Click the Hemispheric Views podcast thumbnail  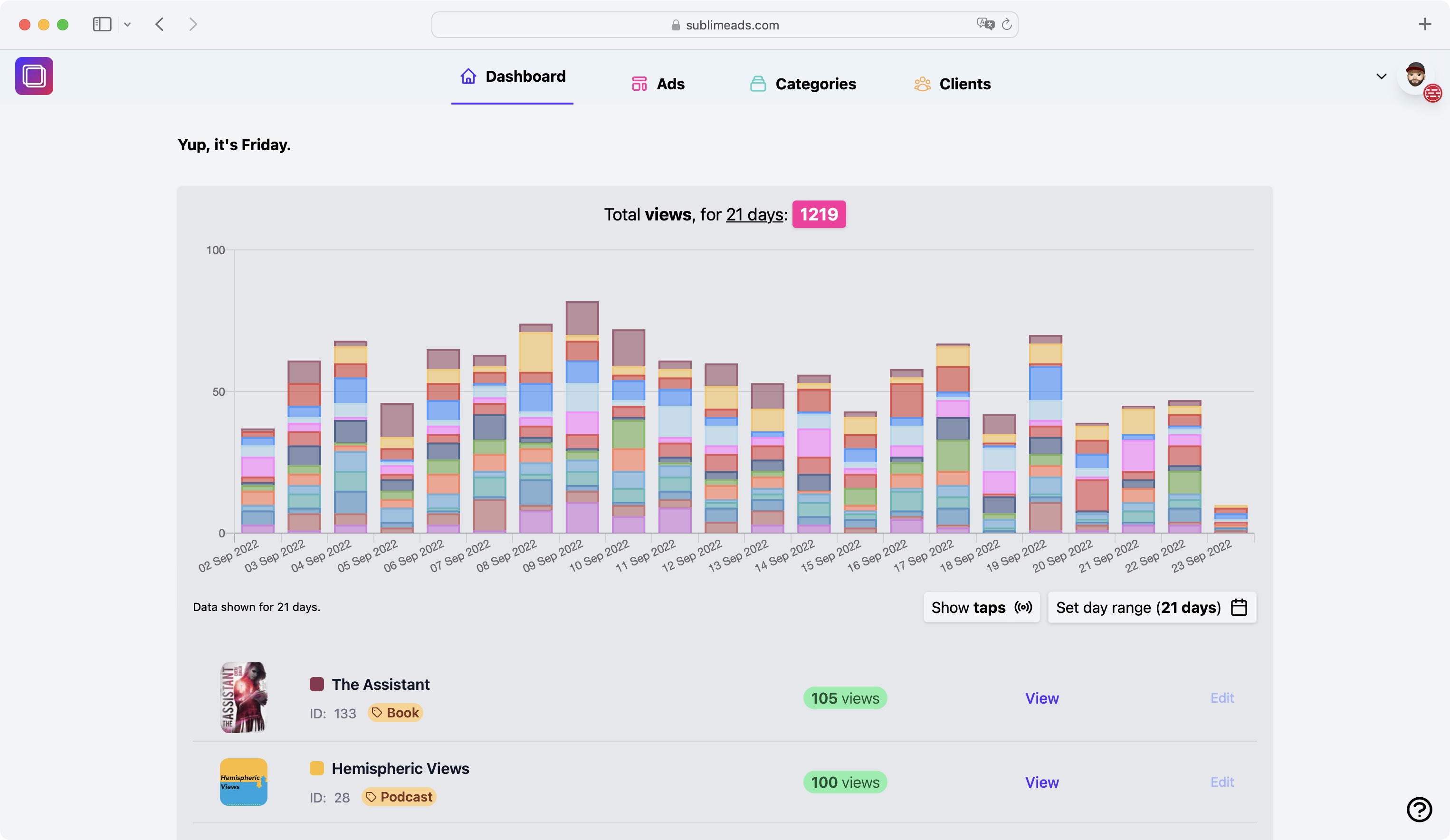(x=243, y=782)
